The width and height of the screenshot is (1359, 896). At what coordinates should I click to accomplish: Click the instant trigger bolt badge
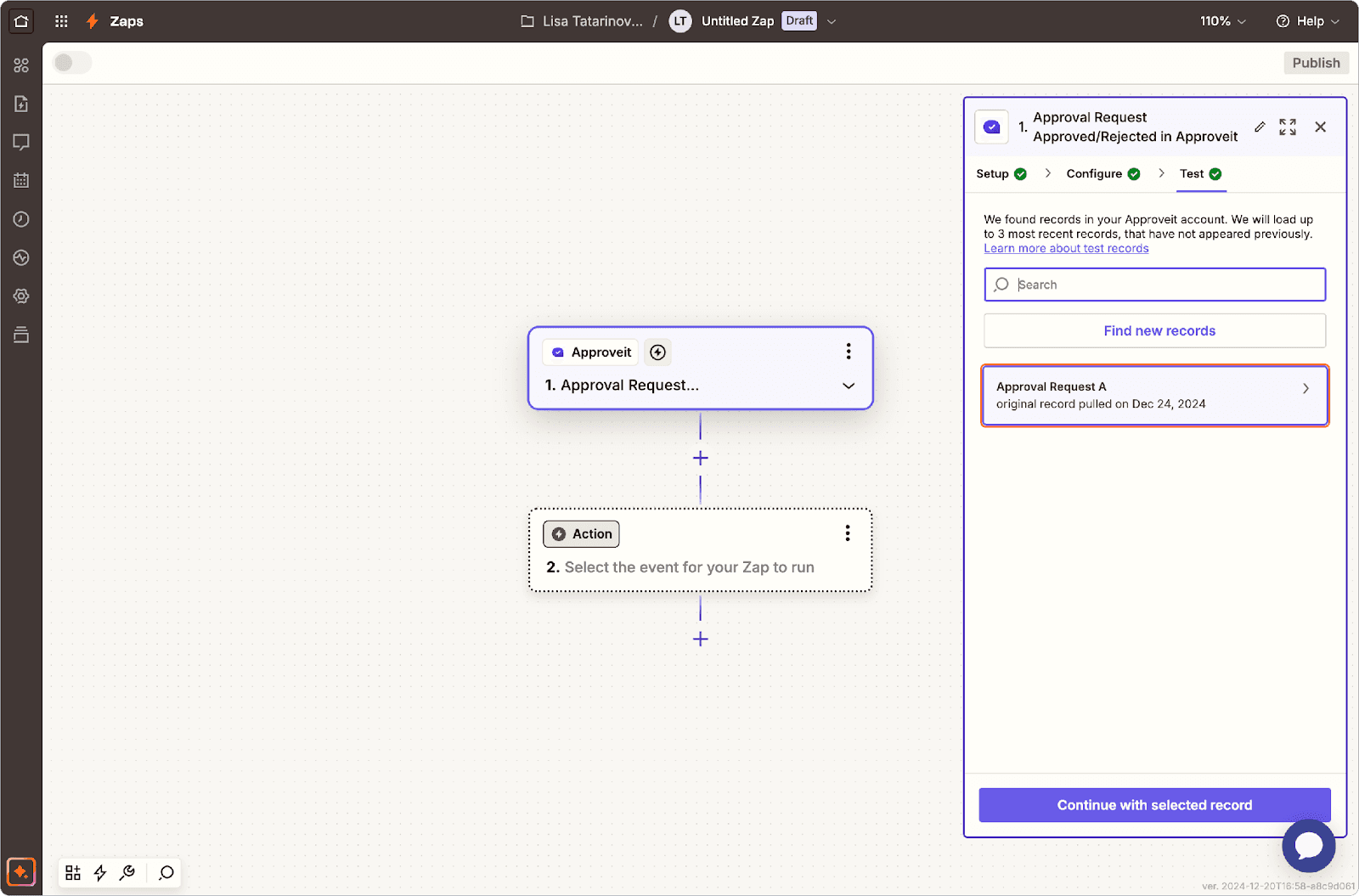click(x=657, y=352)
